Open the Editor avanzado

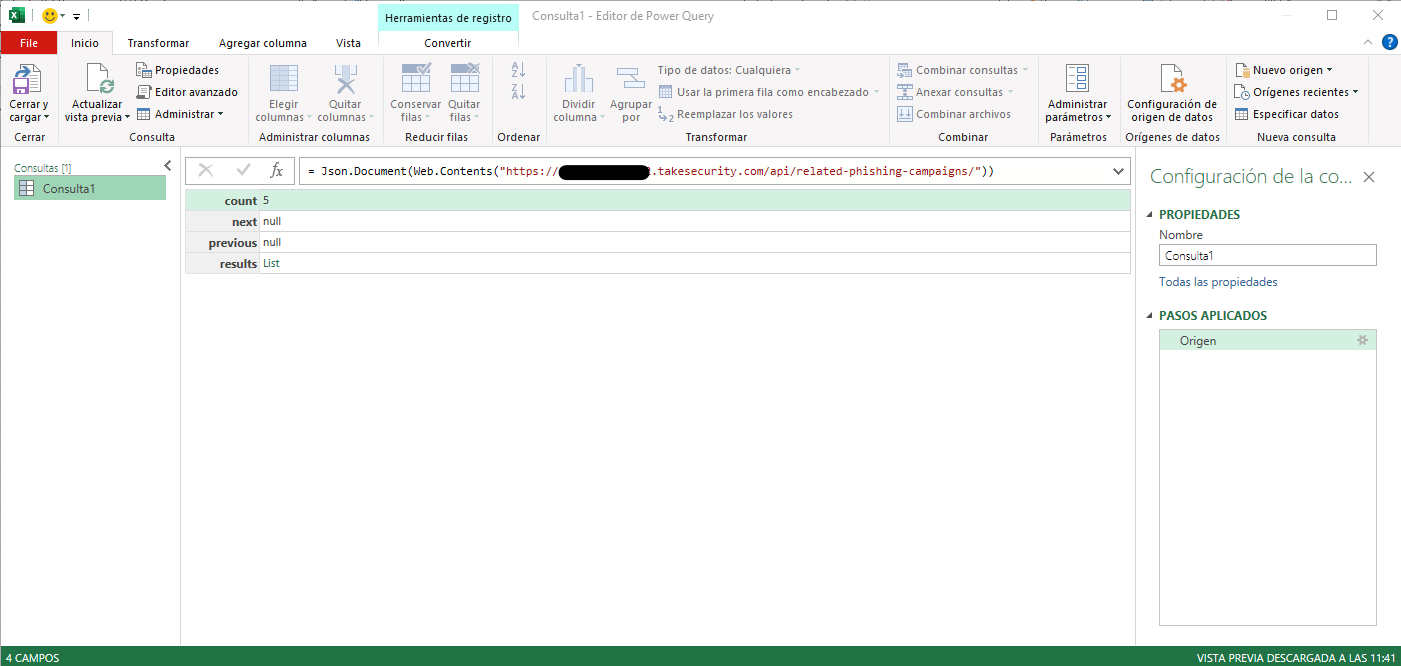pyautogui.click(x=187, y=92)
